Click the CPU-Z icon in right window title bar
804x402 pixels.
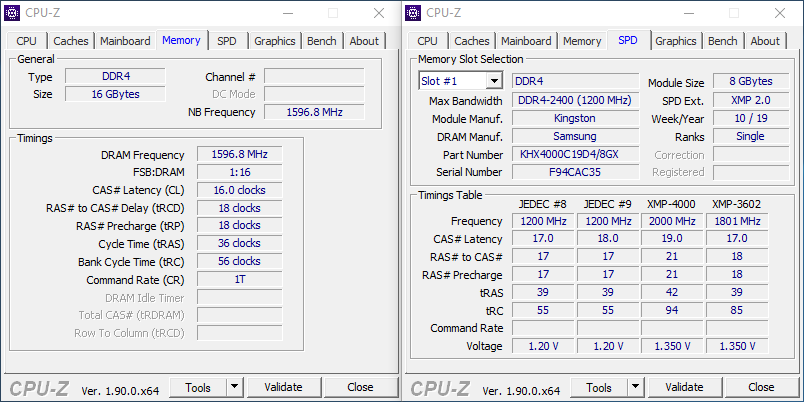click(x=415, y=13)
